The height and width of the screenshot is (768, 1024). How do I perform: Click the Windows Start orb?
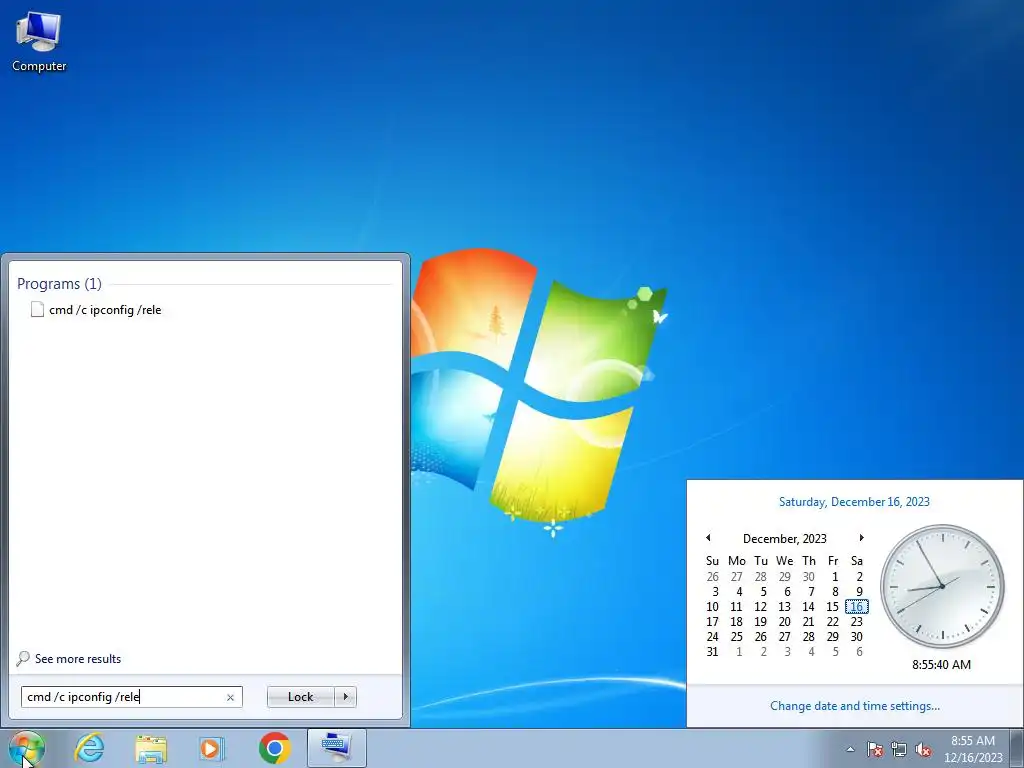pos(27,748)
